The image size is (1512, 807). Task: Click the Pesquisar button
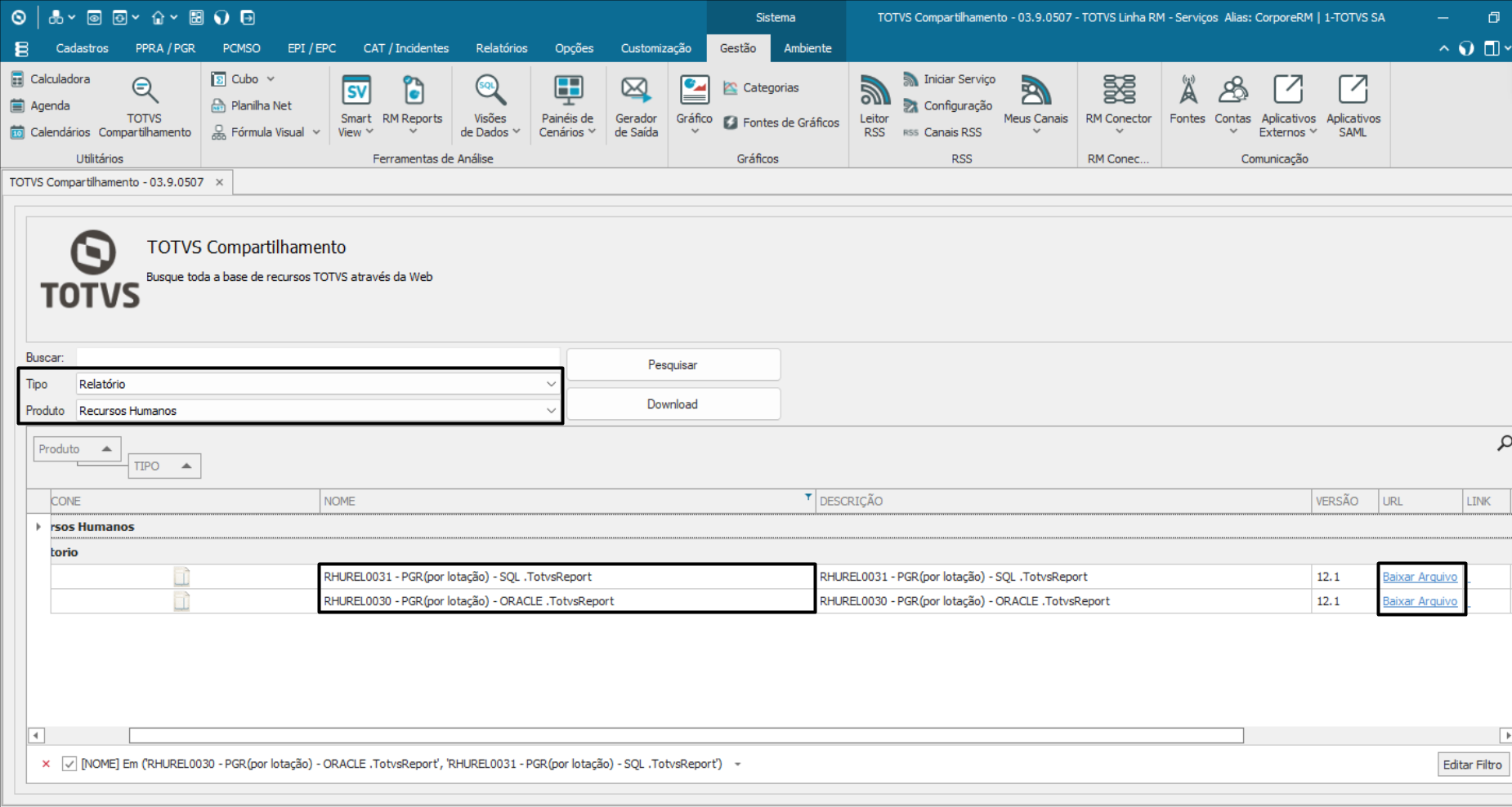(673, 365)
